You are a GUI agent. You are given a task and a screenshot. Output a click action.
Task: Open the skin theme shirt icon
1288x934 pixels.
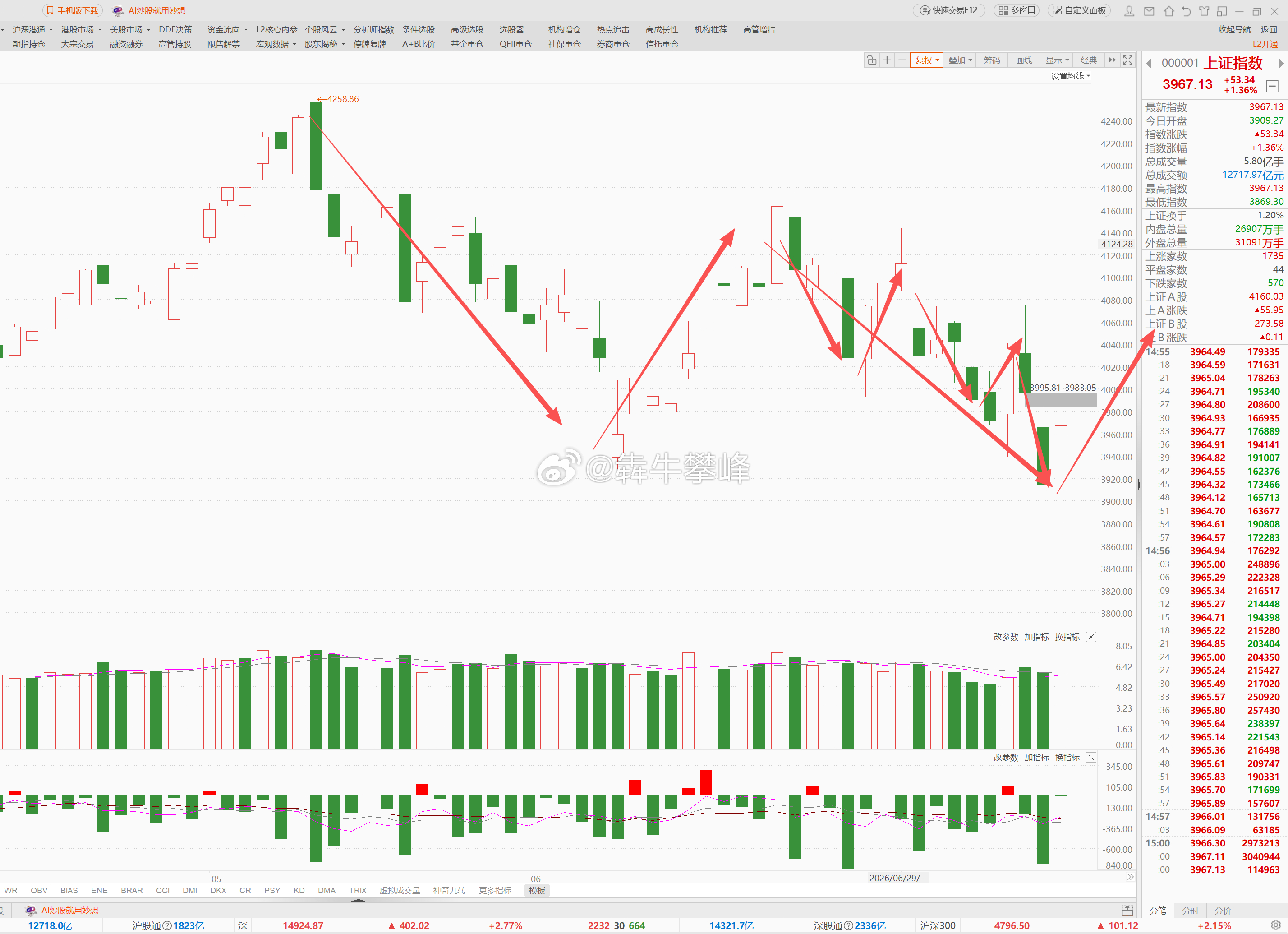pyautogui.click(x=1204, y=11)
